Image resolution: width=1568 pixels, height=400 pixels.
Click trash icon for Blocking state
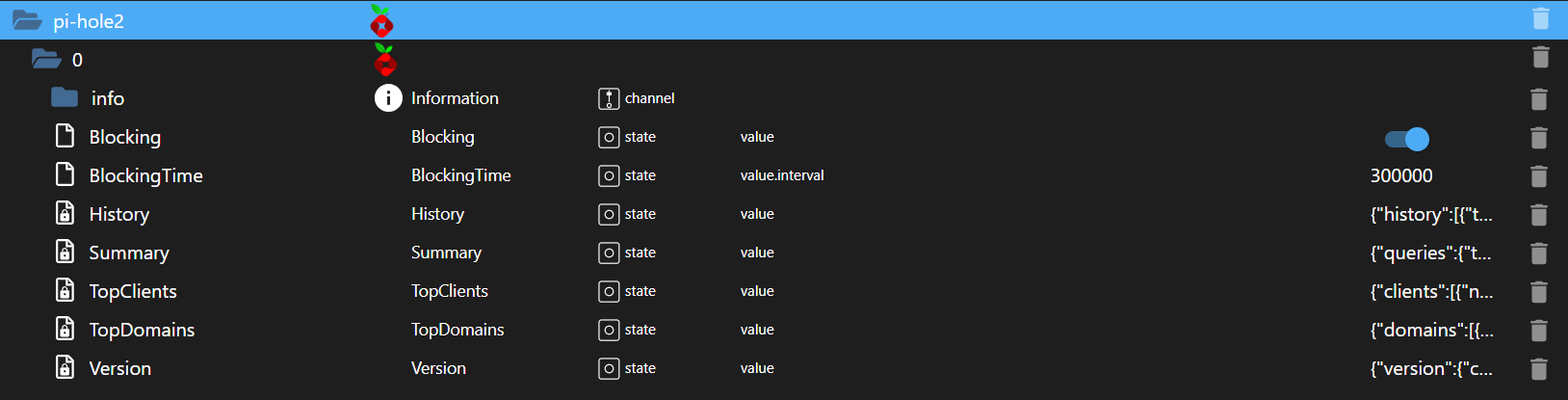1539,138
